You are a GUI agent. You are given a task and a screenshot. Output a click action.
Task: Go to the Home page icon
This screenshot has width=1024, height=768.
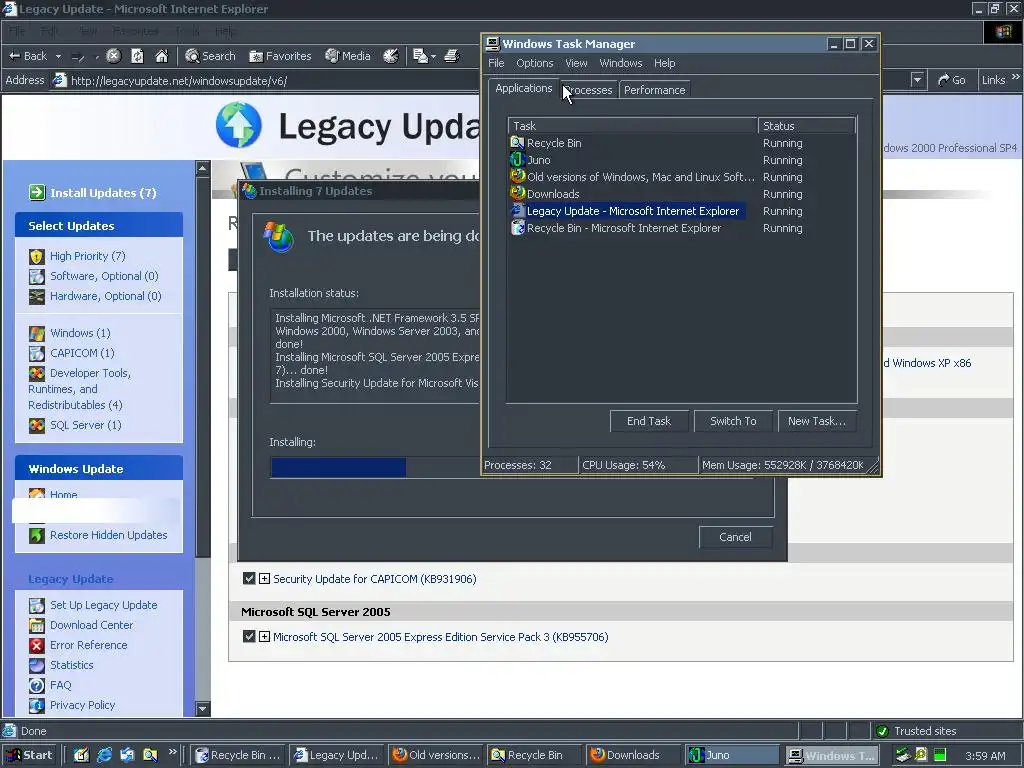point(161,56)
